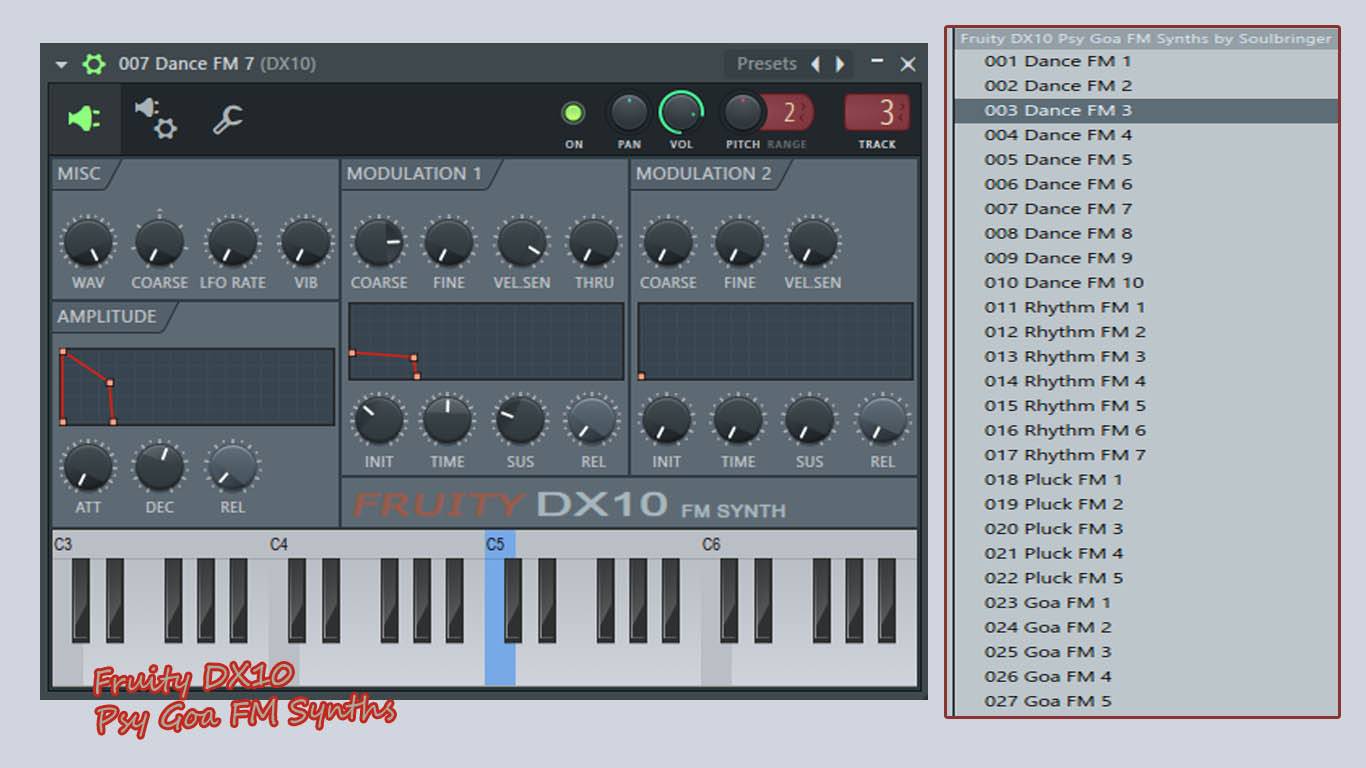
Task: Click Modulation 2 SUS knob
Action: pyautogui.click(x=810, y=421)
